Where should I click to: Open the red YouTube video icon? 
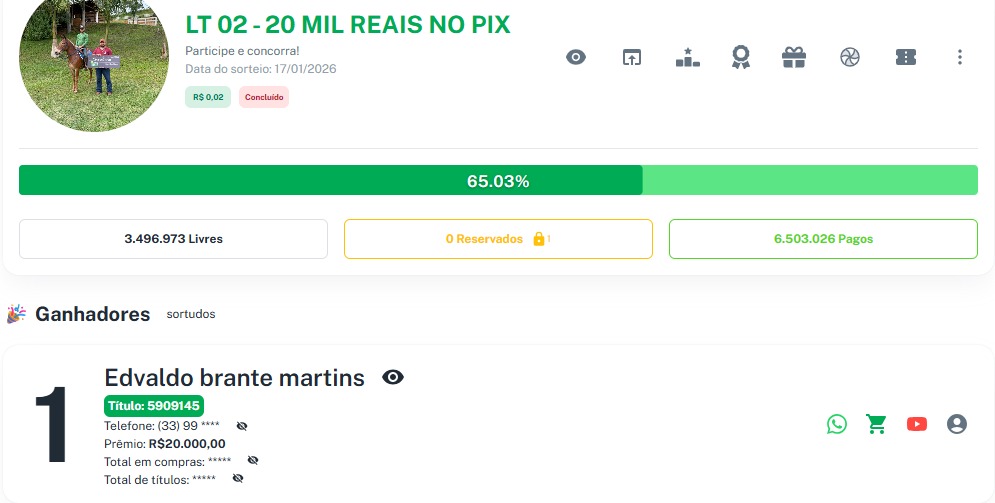pyautogui.click(x=917, y=424)
